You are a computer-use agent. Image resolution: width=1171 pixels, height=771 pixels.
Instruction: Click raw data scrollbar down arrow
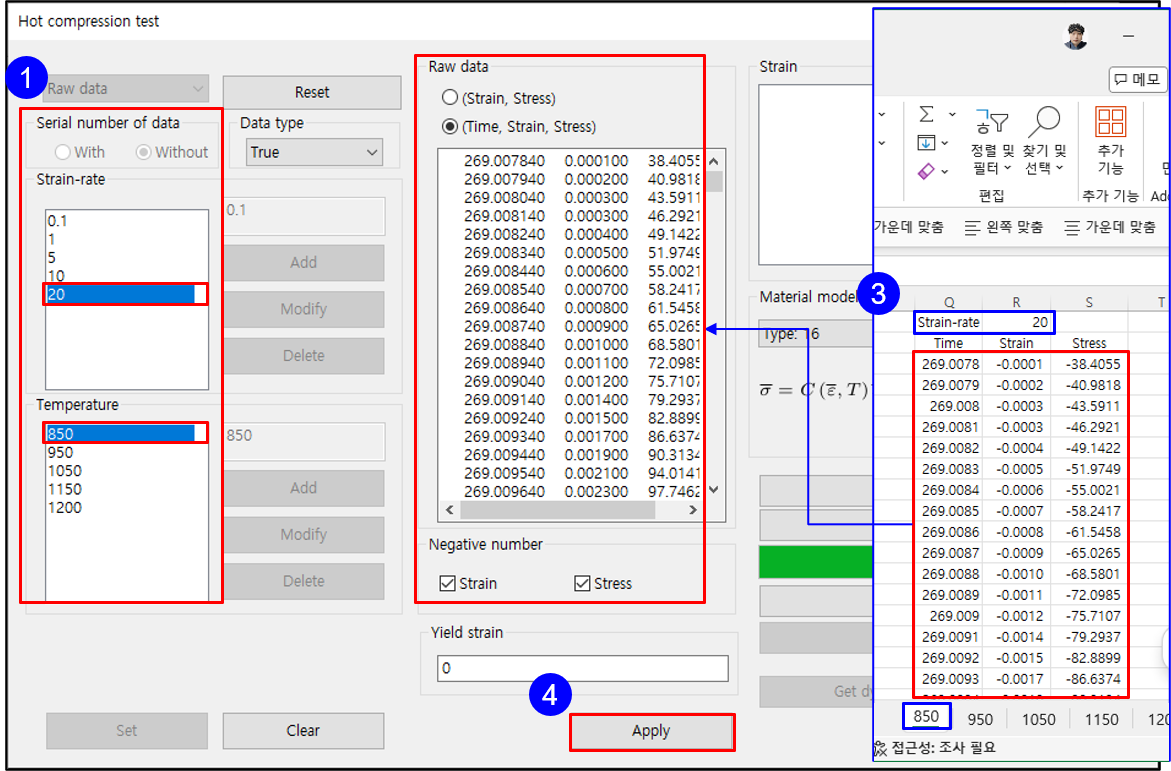click(x=714, y=490)
